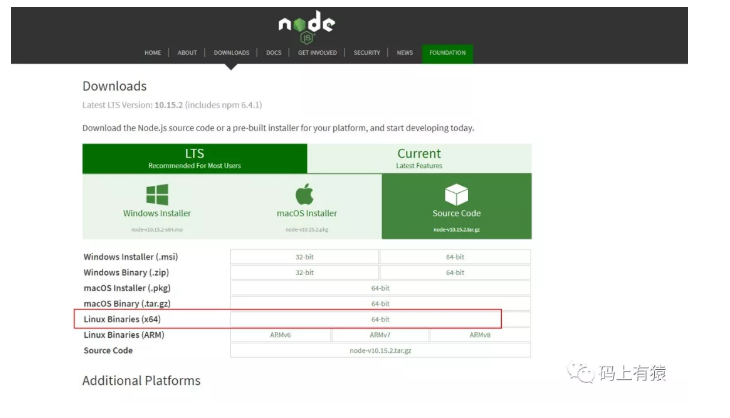Click the Source Code tile label
730x418 pixels.
pos(456,213)
